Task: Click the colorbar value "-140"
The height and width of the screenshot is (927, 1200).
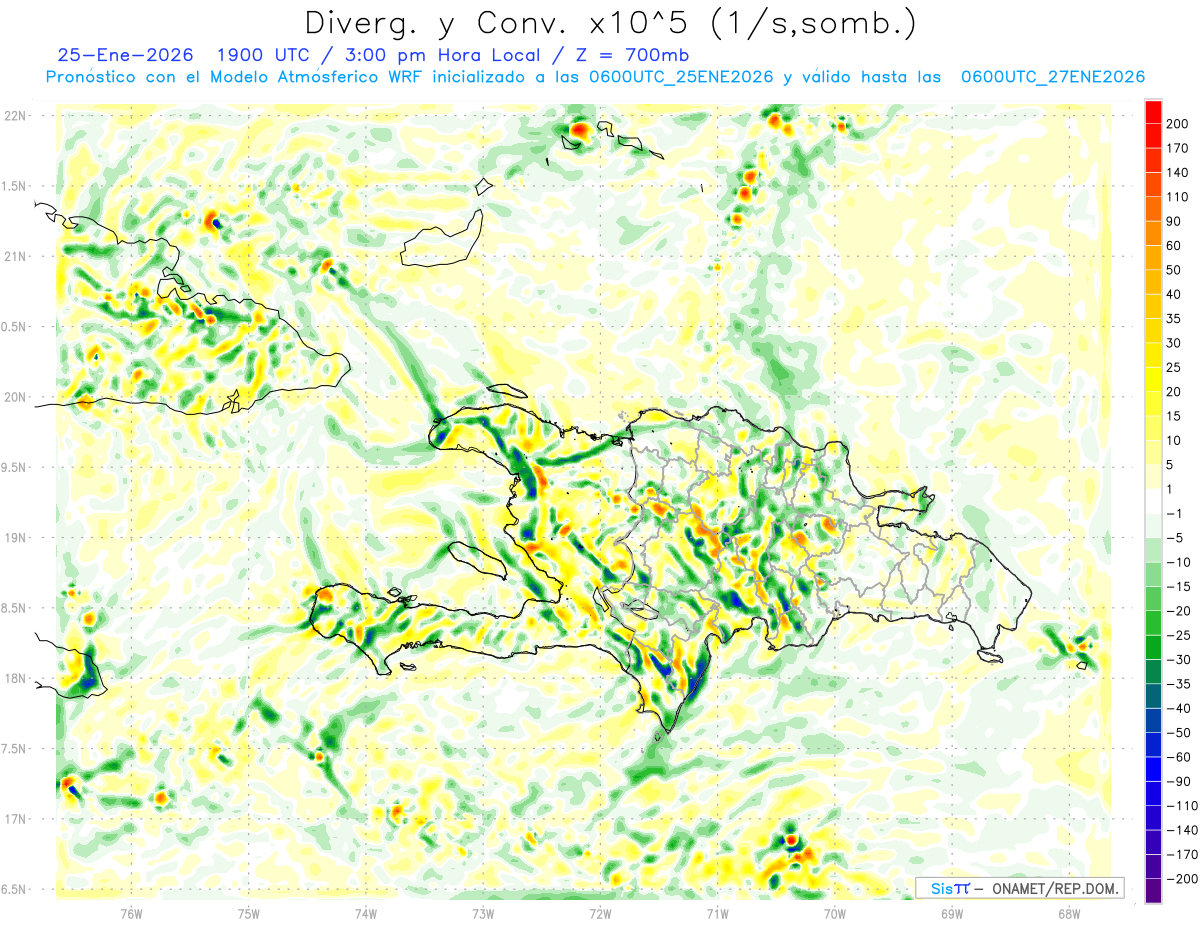Action: [1181, 830]
